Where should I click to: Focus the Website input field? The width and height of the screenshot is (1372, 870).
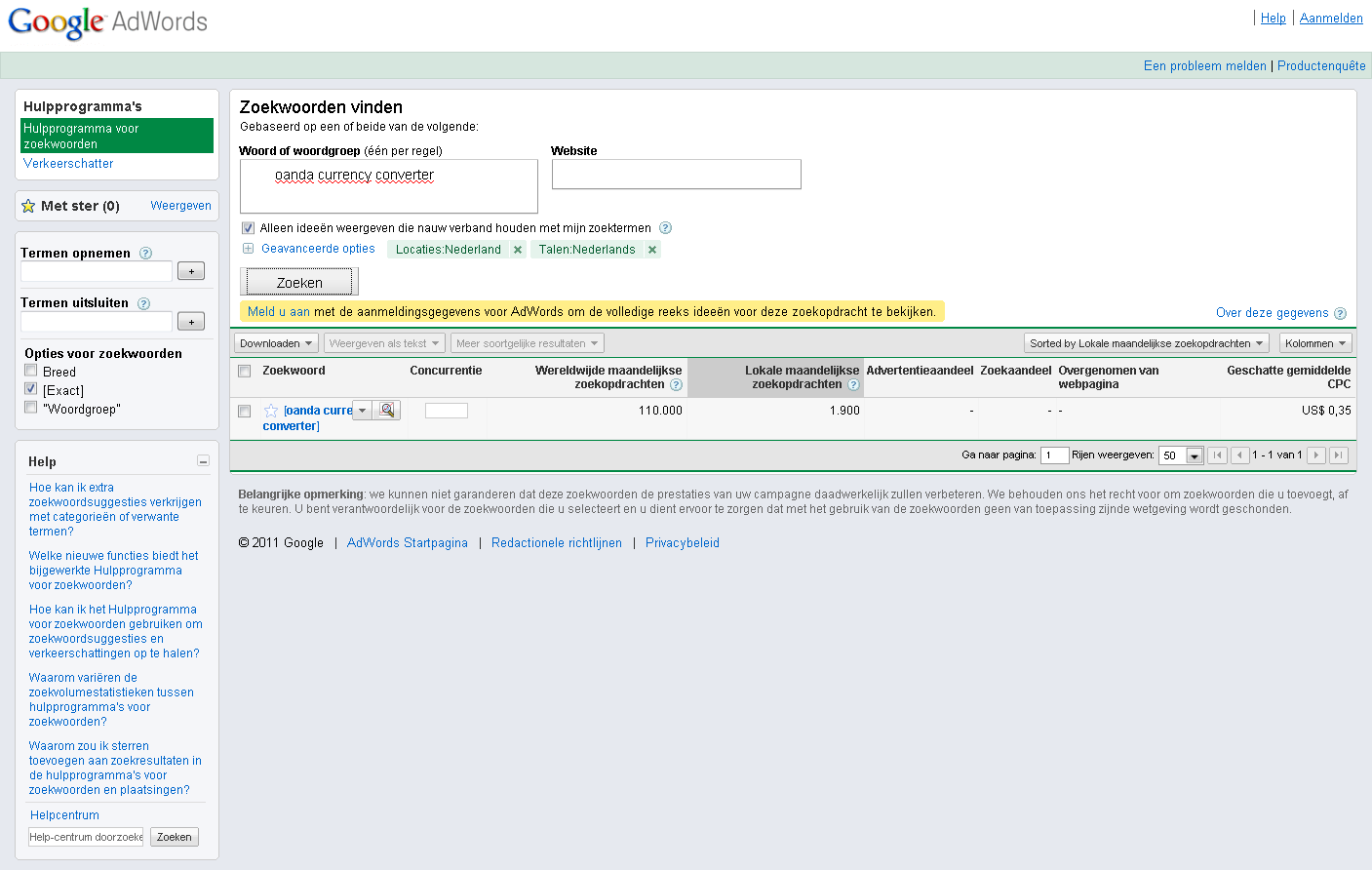coord(677,175)
